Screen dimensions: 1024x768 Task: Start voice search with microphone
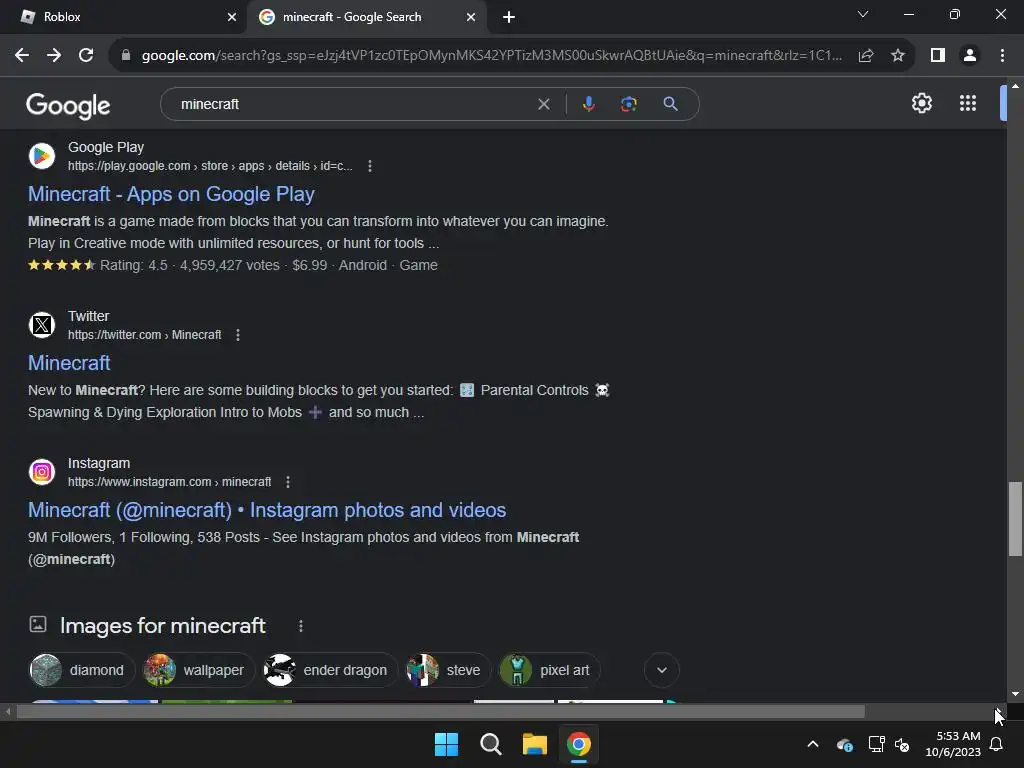click(x=588, y=104)
